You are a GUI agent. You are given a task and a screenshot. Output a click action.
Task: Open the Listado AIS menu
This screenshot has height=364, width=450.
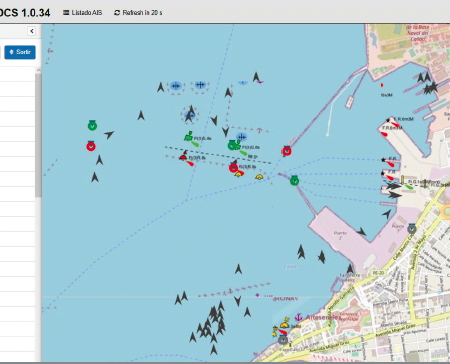pos(83,13)
